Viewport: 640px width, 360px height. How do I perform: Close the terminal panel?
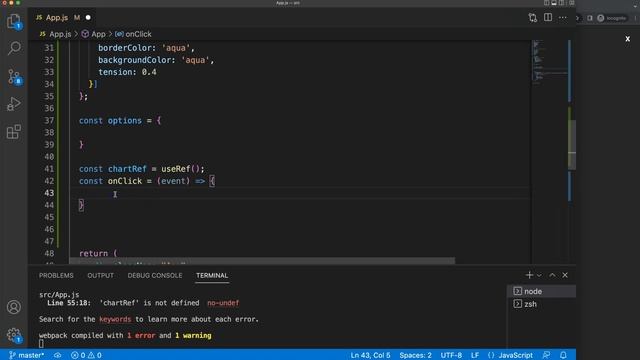point(565,275)
